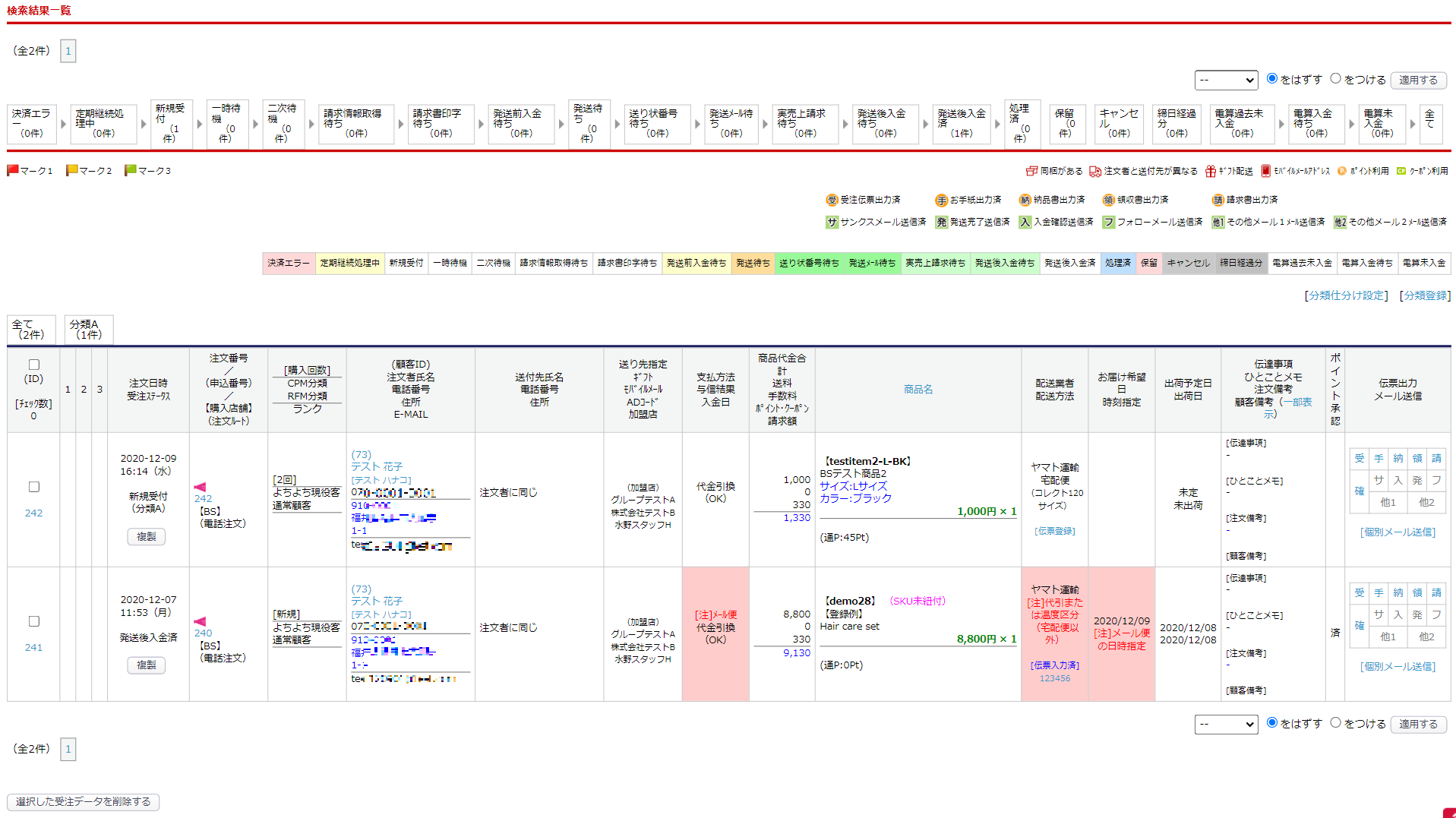Screen dimensions: 1456x818
Task: Click the 納 output icon in order 241 row
Action: (x=1398, y=592)
